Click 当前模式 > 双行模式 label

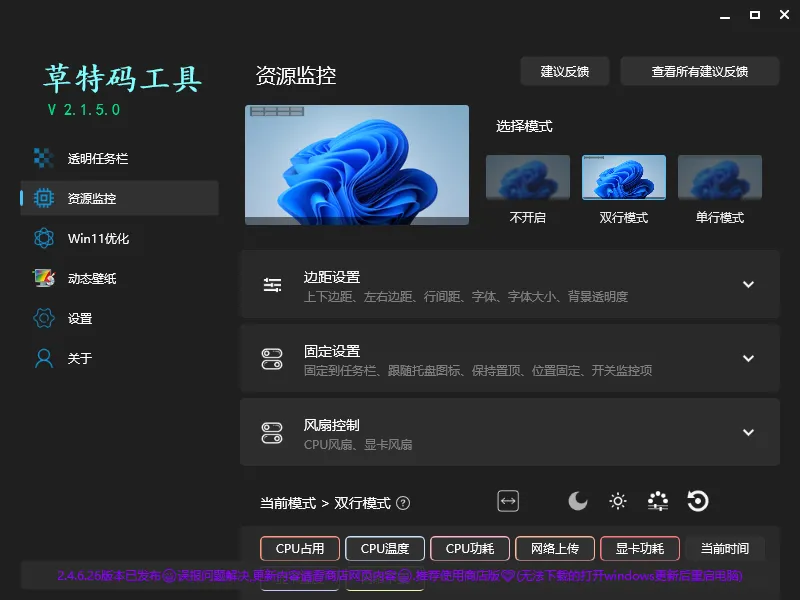point(326,504)
